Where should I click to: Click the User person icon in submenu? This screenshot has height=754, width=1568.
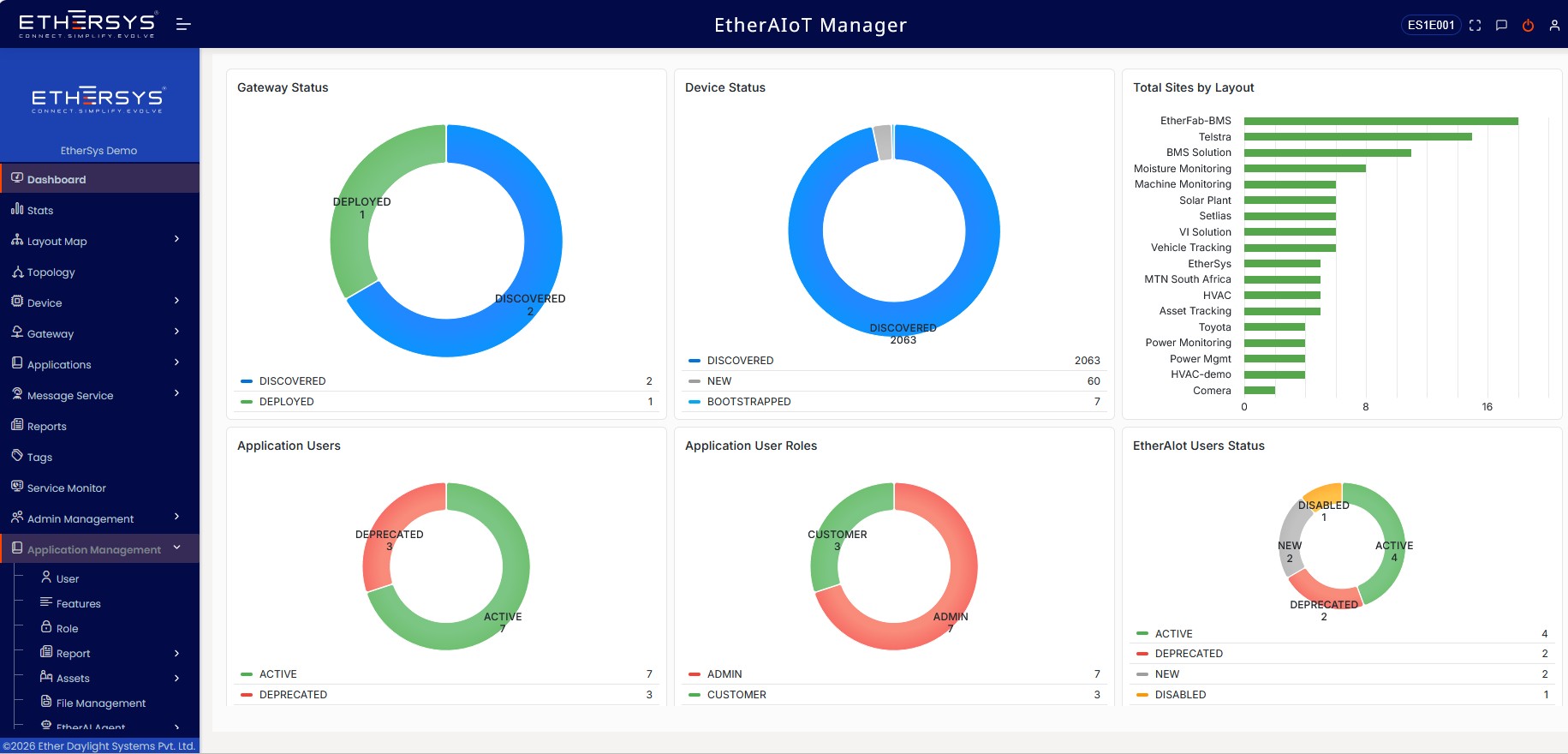[x=46, y=577]
